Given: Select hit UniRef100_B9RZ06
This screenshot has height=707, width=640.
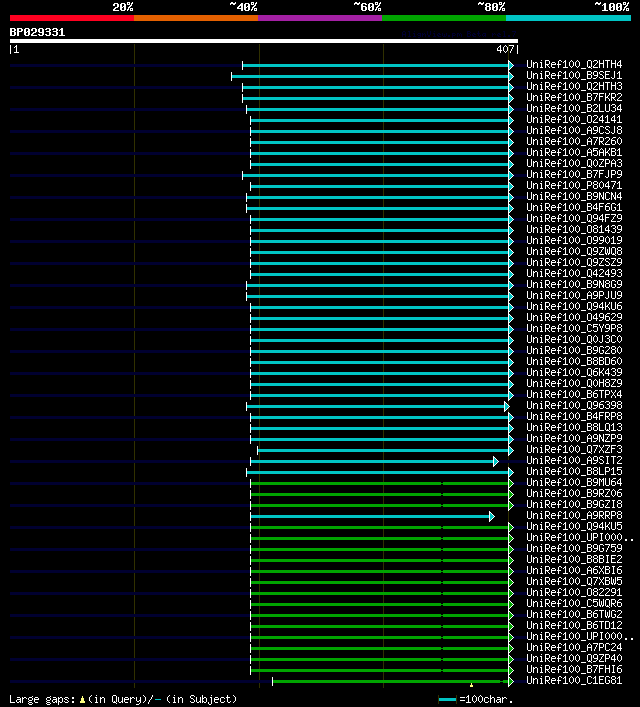Looking at the screenshot, I should pos(574,493).
